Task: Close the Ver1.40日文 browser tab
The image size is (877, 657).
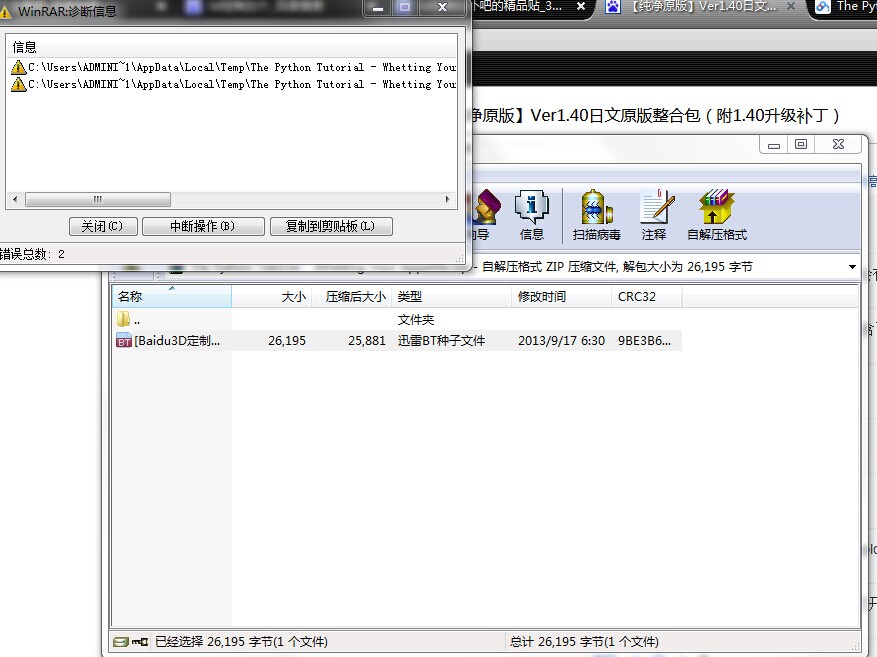Action: pyautogui.click(x=791, y=7)
